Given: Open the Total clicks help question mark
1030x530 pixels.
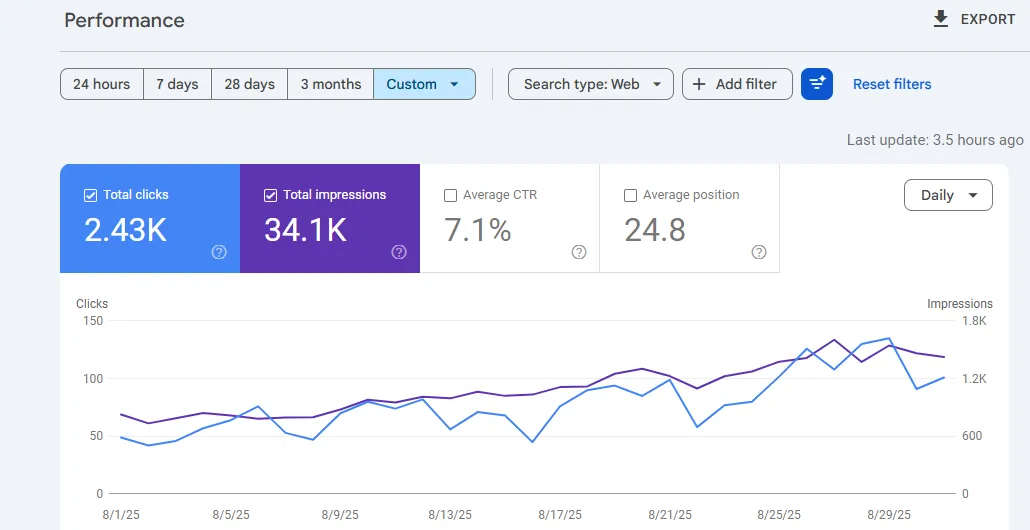Looking at the screenshot, I should click(219, 252).
